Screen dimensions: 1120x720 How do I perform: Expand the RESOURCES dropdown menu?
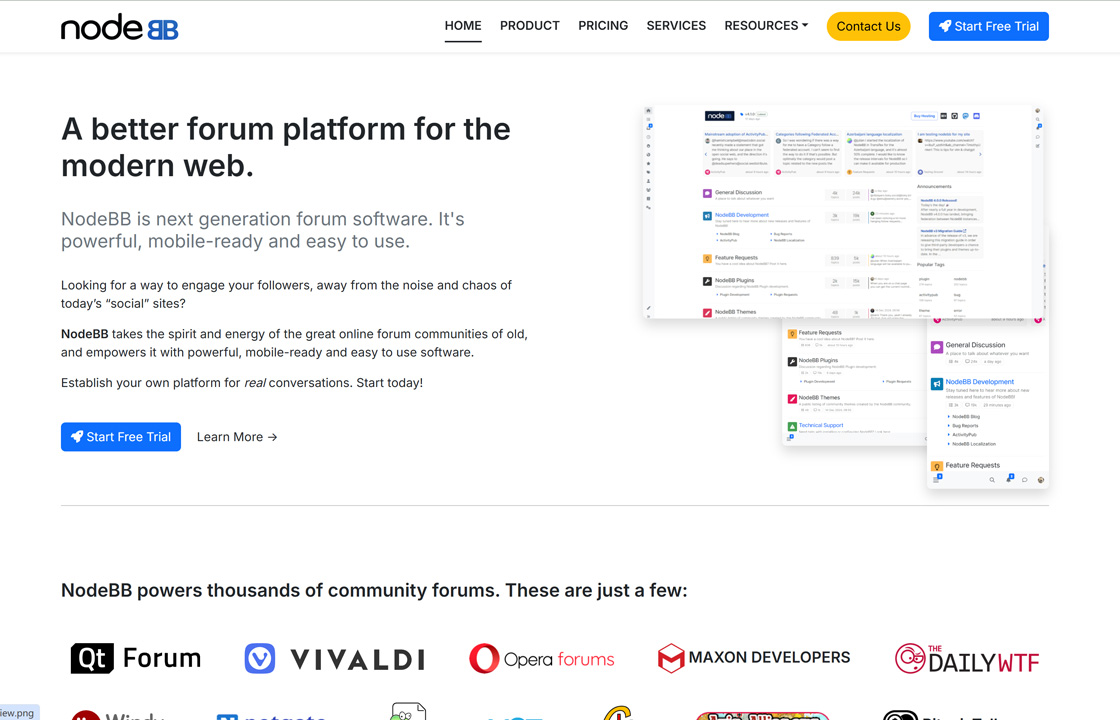tap(766, 26)
